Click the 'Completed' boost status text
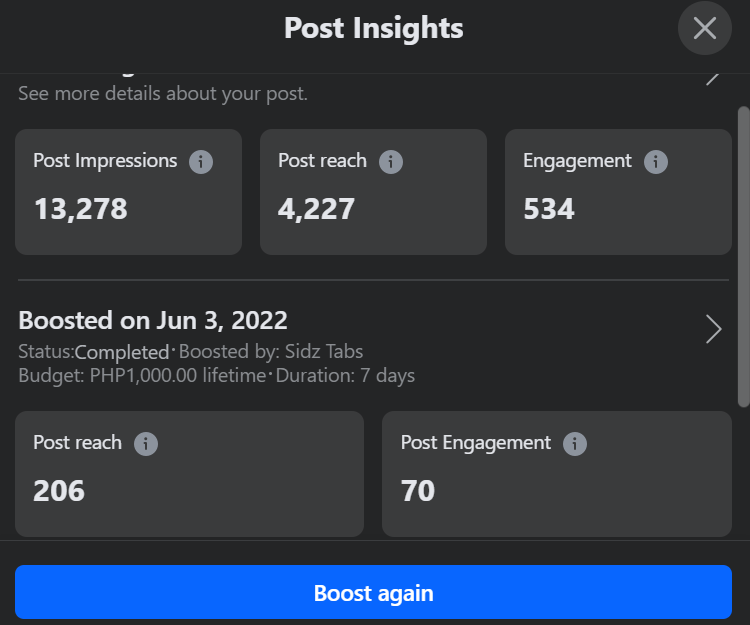Viewport: 750px width, 625px height. click(x=122, y=352)
